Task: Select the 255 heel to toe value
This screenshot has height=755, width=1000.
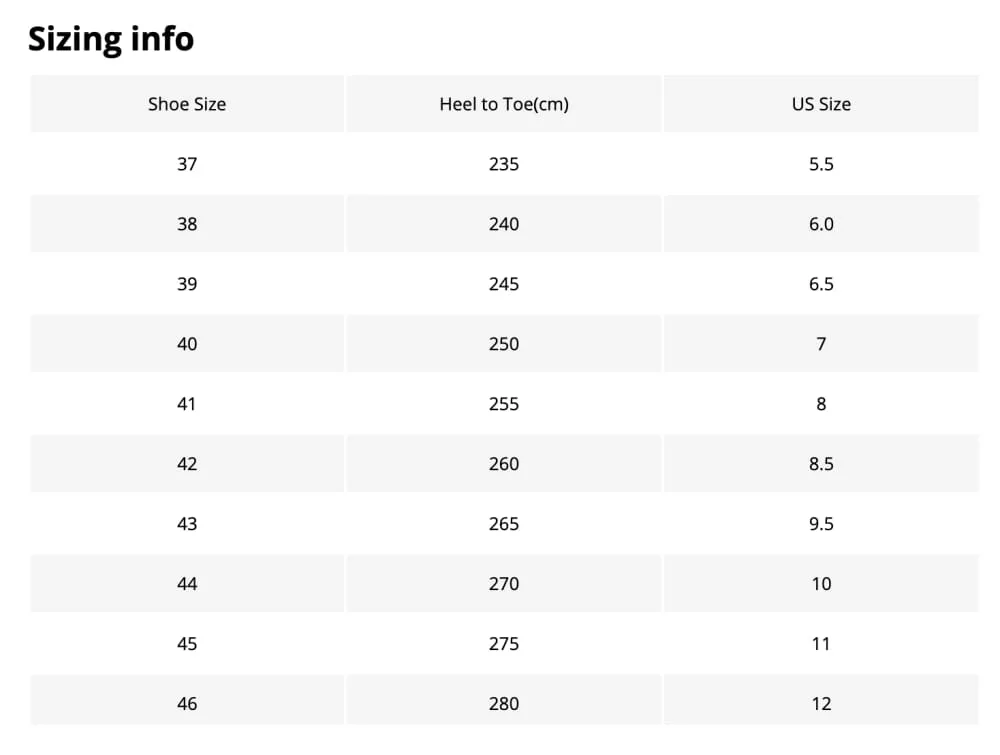Action: pyautogui.click(x=504, y=404)
